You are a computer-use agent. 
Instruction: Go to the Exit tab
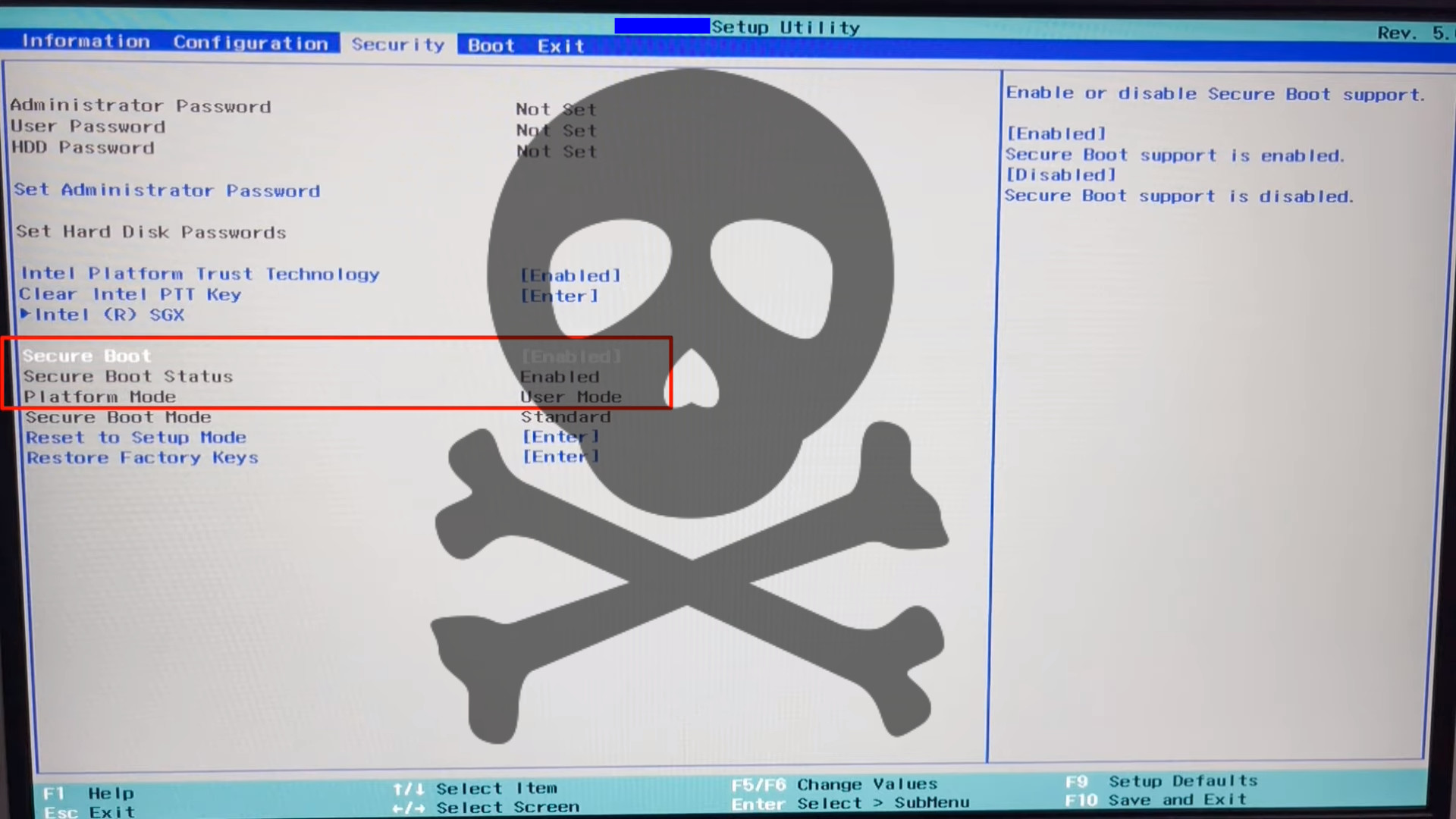click(560, 46)
